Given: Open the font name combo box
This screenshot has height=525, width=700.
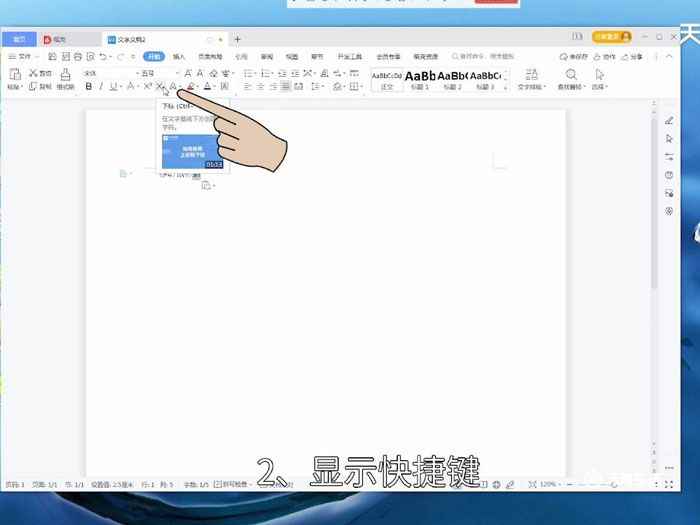Looking at the screenshot, I should 111,73.
